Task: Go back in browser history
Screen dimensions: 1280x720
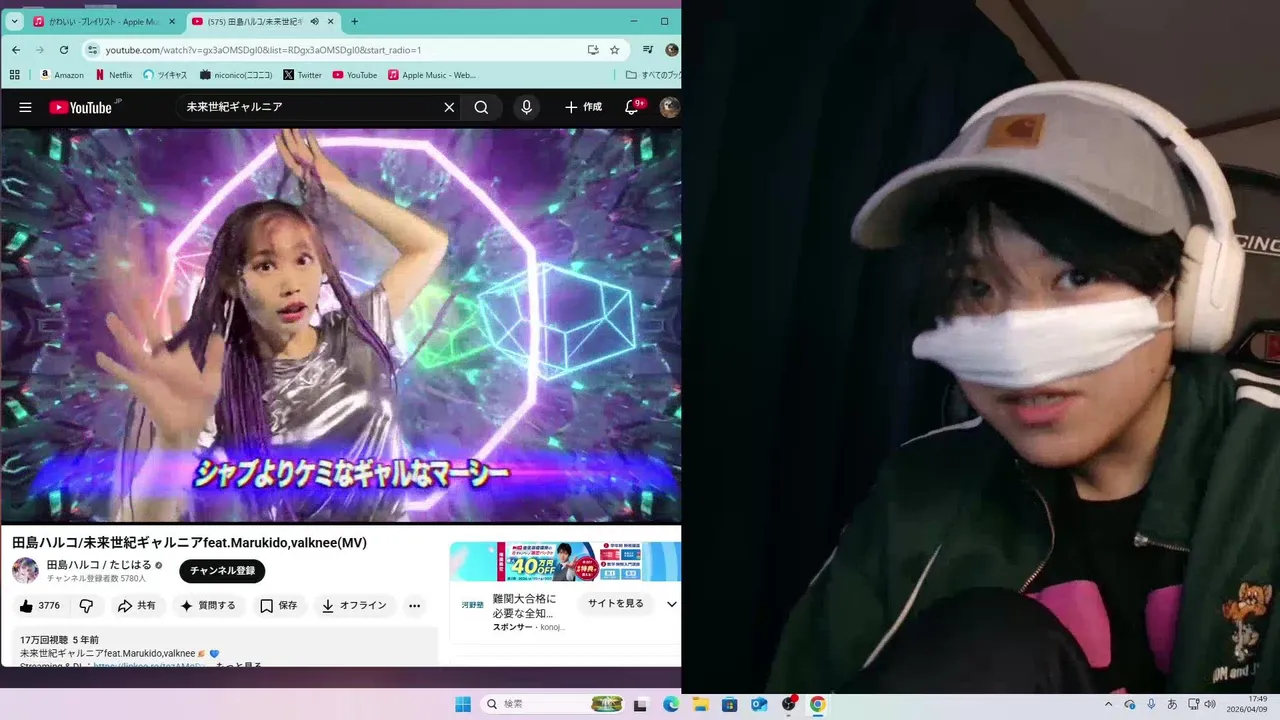Action: point(16,50)
